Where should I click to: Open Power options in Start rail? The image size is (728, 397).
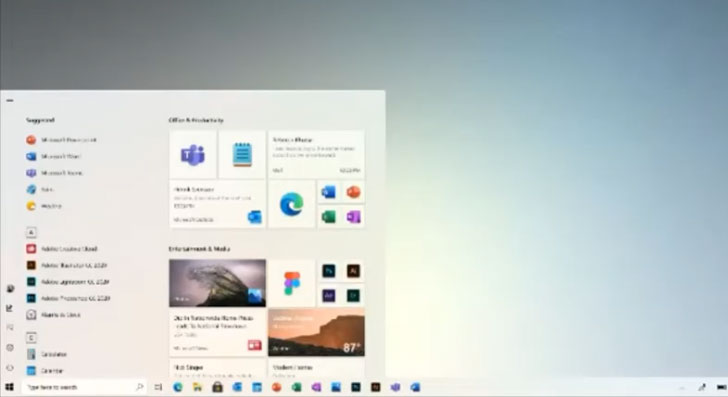[10, 368]
